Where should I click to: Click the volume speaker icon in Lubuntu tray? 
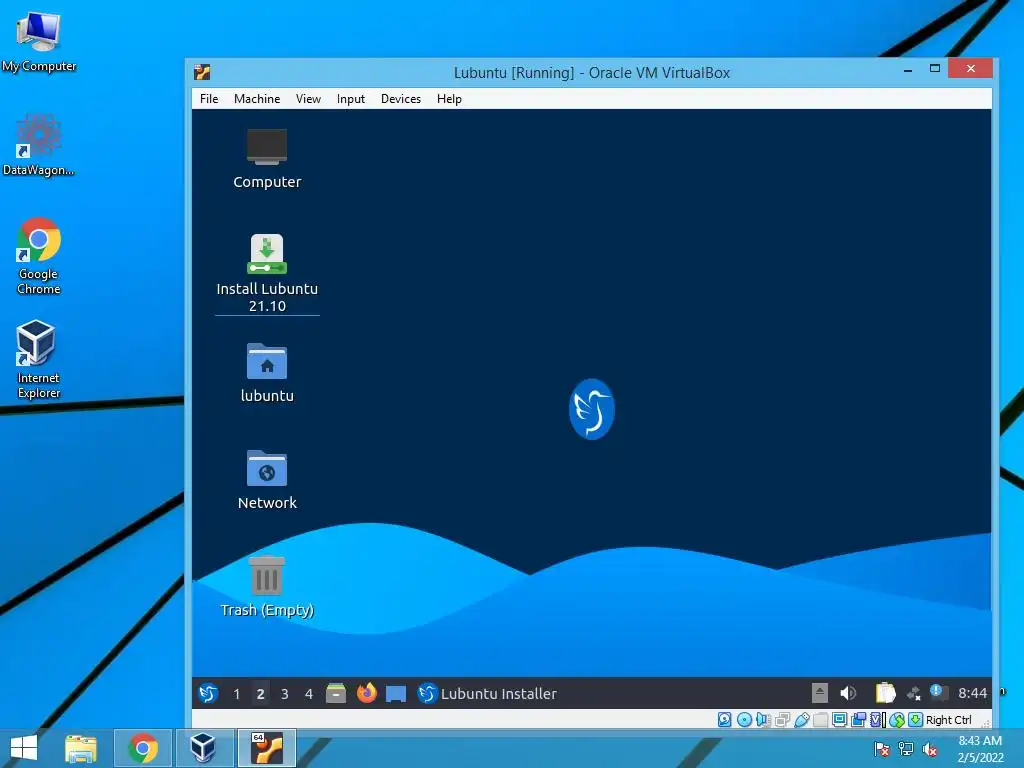(x=848, y=693)
